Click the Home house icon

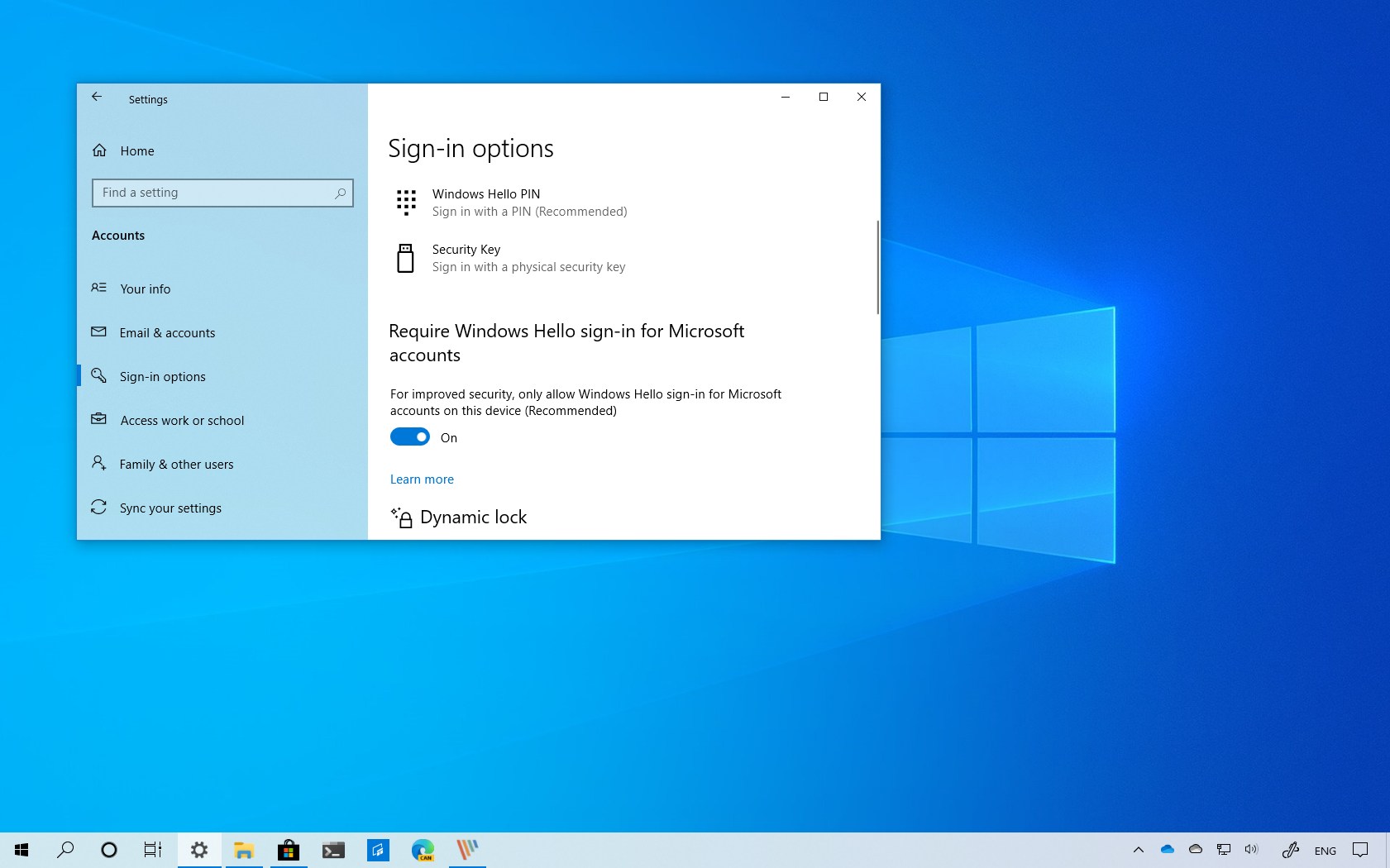click(99, 150)
